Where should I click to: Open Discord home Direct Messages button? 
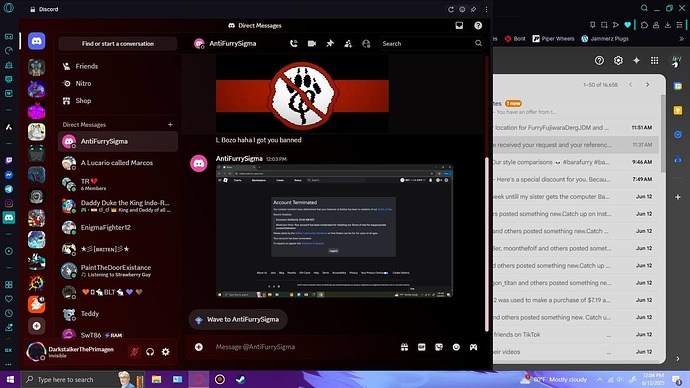[x=37, y=41]
